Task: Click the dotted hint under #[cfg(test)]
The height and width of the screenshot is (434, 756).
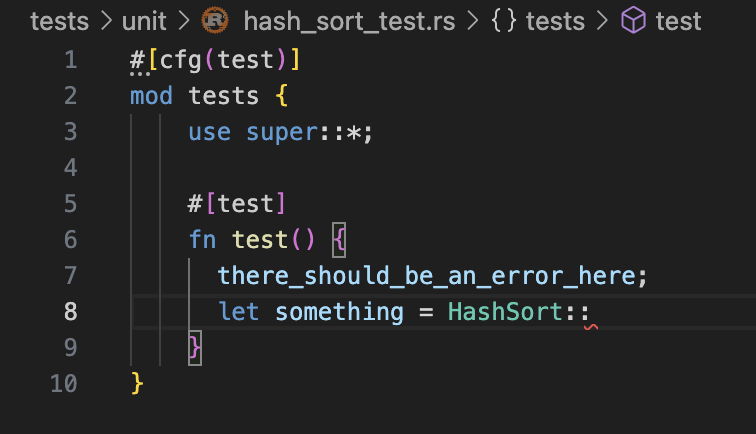Action: click(140, 74)
